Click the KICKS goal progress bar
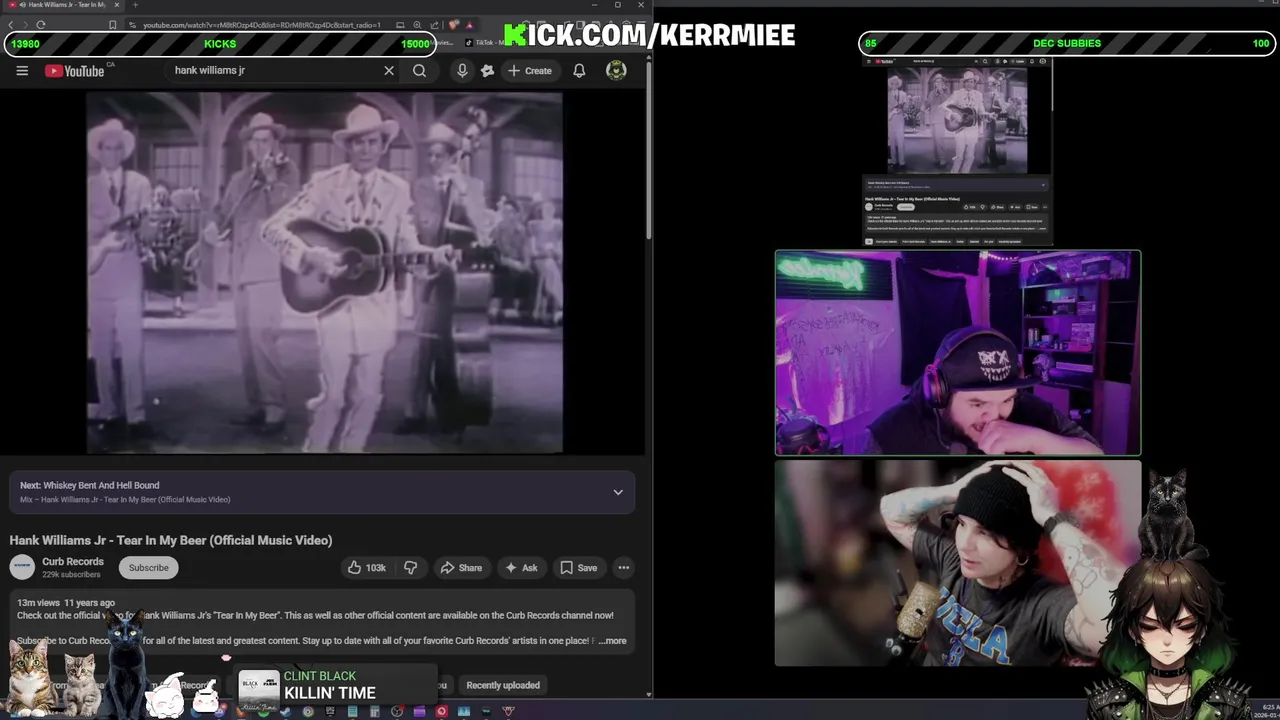The width and height of the screenshot is (1280, 720). [x=221, y=44]
